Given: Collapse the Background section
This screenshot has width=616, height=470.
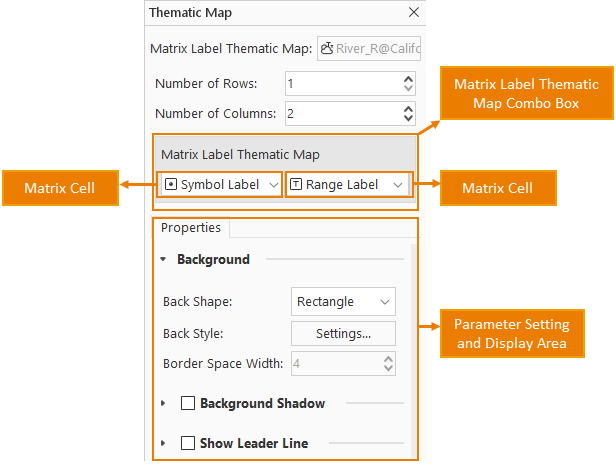Looking at the screenshot, I should point(164,260).
